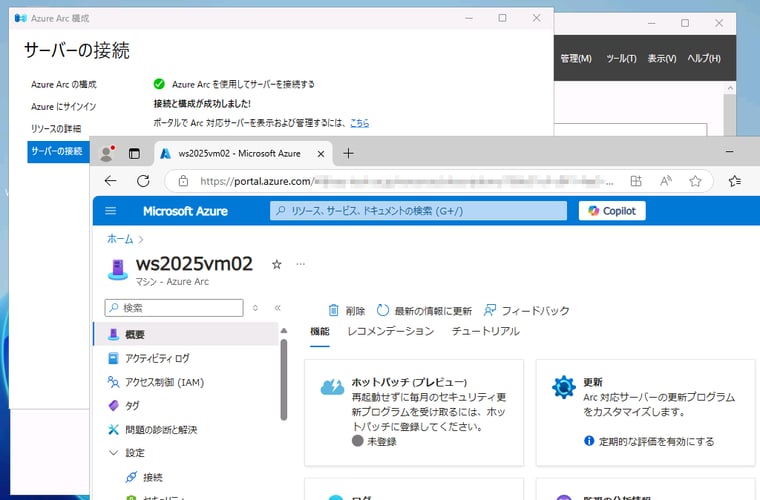Click the background window scroll up arrow

(x=730, y=88)
